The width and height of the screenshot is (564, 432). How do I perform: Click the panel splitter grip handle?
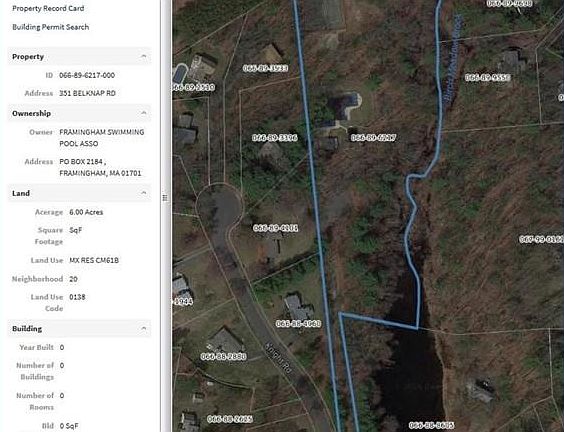point(165,198)
